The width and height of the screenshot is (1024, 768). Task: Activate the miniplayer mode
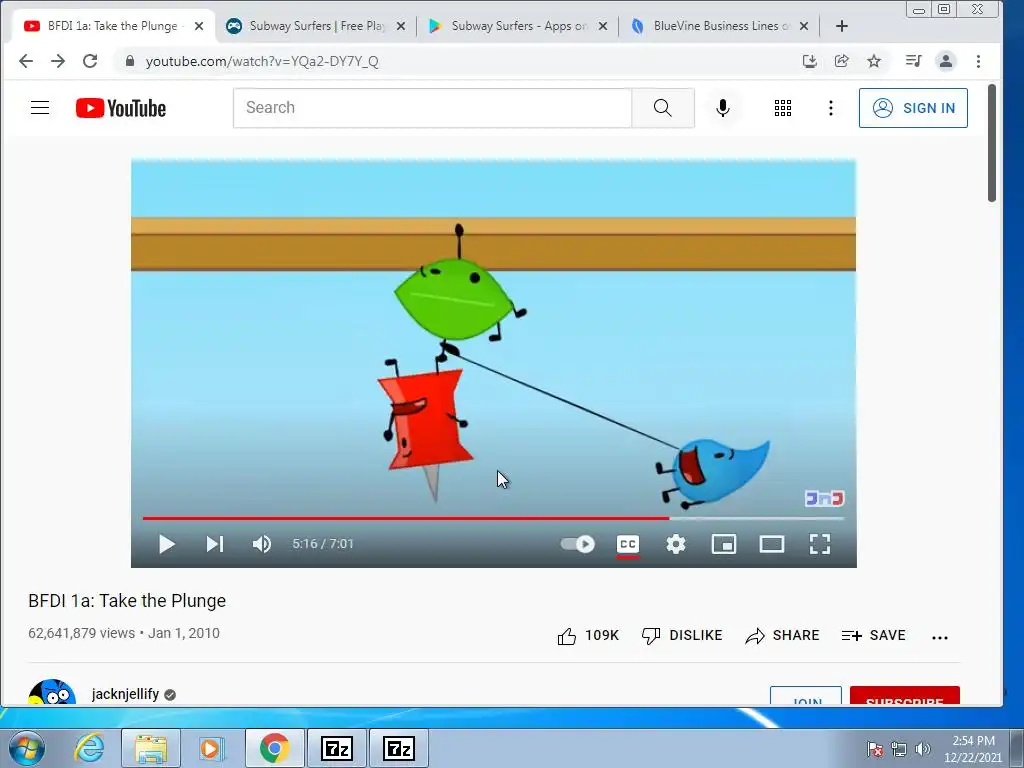click(x=724, y=544)
